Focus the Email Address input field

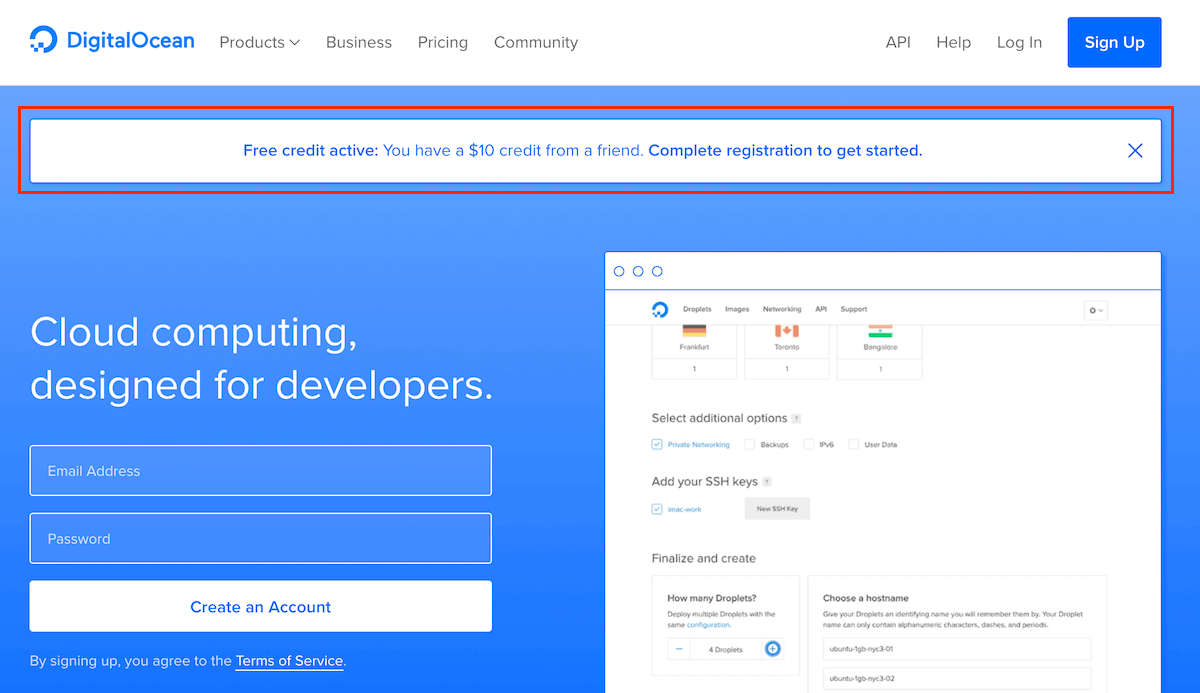260,470
